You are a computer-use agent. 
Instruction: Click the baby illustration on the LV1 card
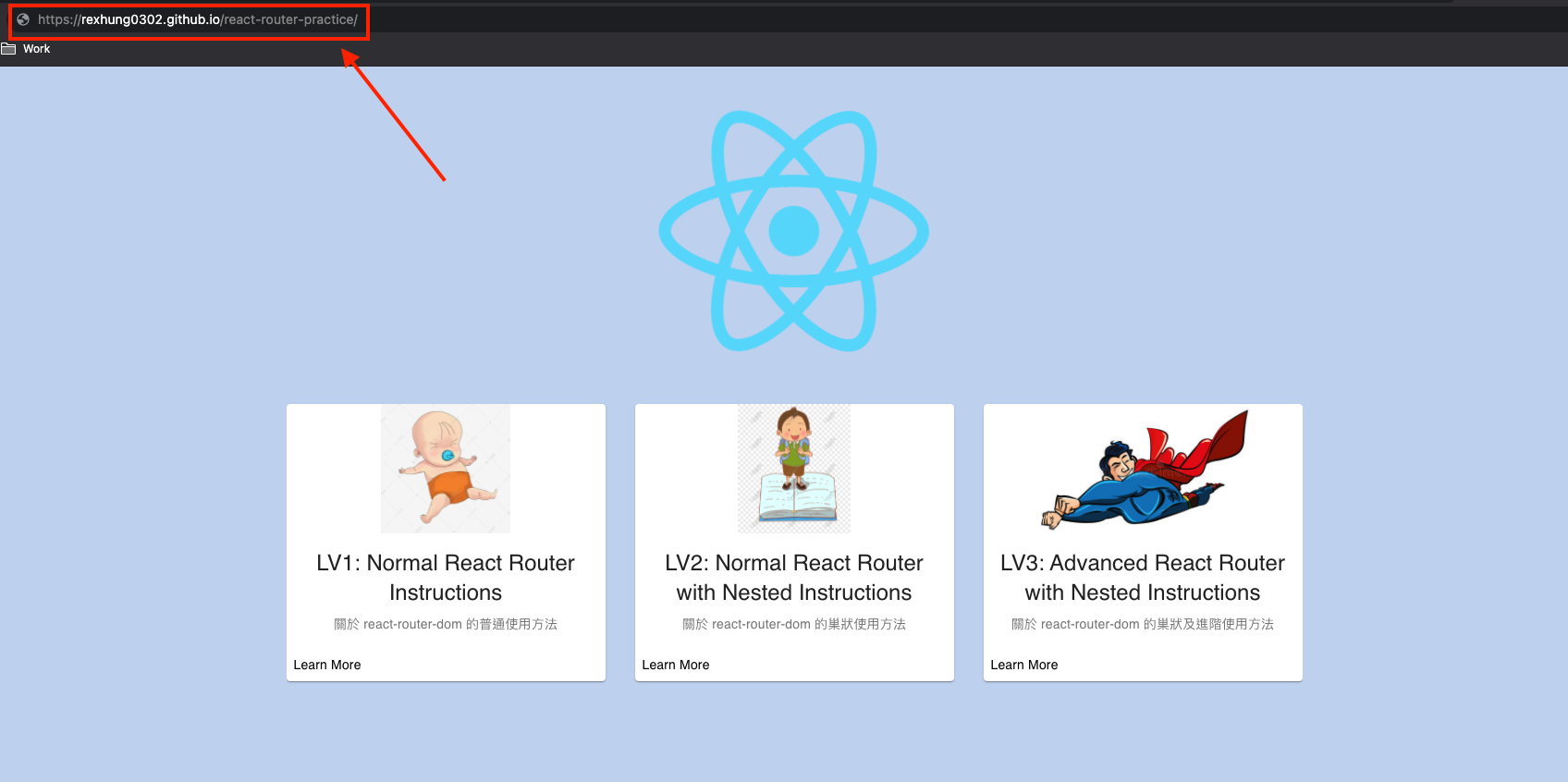pyautogui.click(x=446, y=469)
